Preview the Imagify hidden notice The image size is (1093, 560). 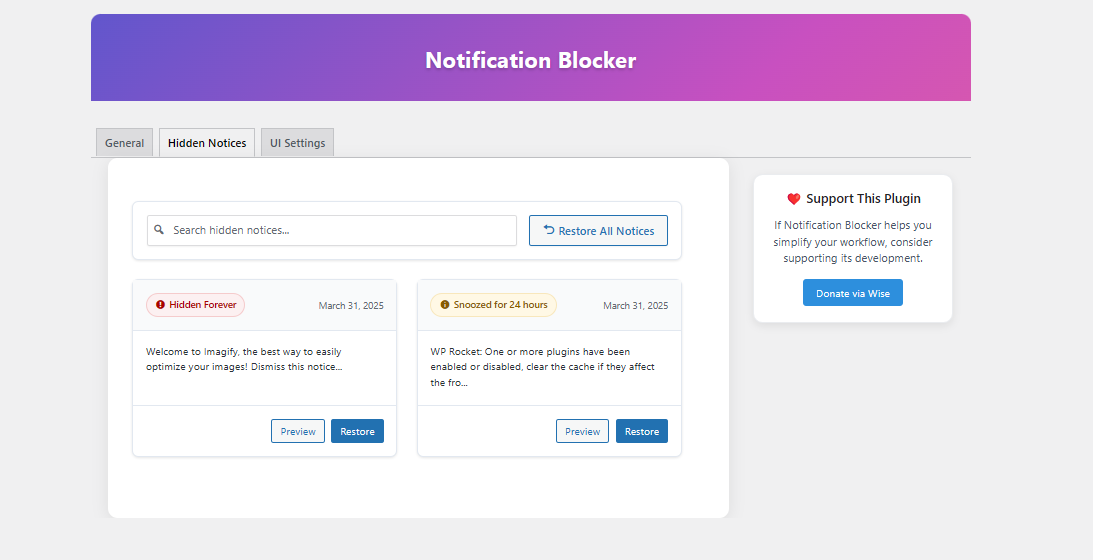click(x=298, y=431)
